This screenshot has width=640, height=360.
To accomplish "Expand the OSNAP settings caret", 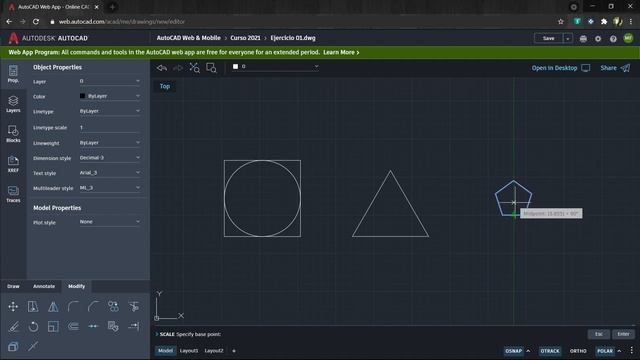I will [528, 351].
